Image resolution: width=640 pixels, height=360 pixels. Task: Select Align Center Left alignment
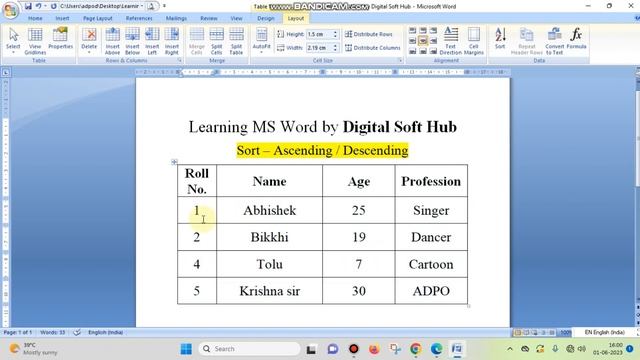point(413,41)
